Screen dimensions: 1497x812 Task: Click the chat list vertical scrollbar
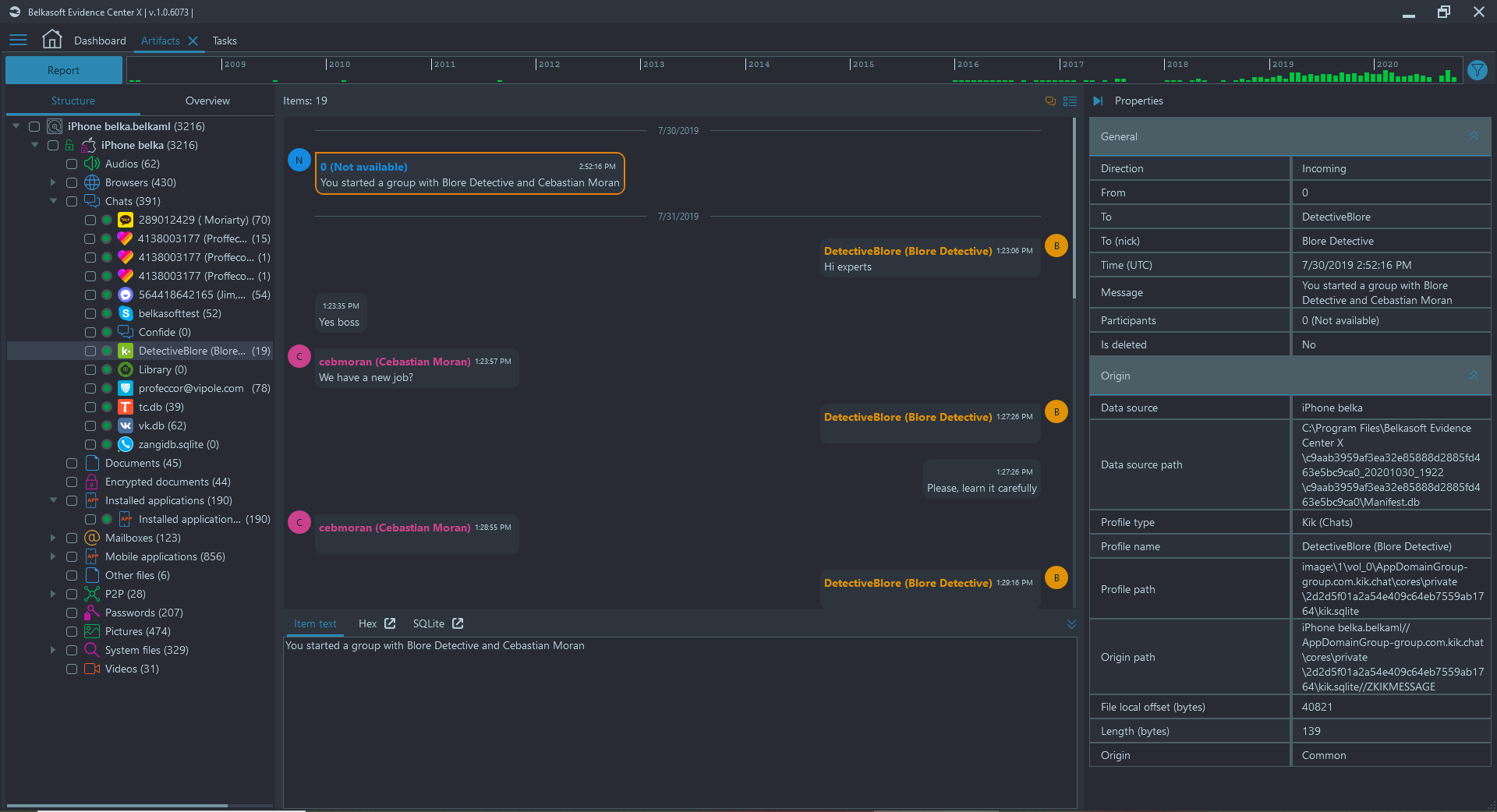(1074, 209)
